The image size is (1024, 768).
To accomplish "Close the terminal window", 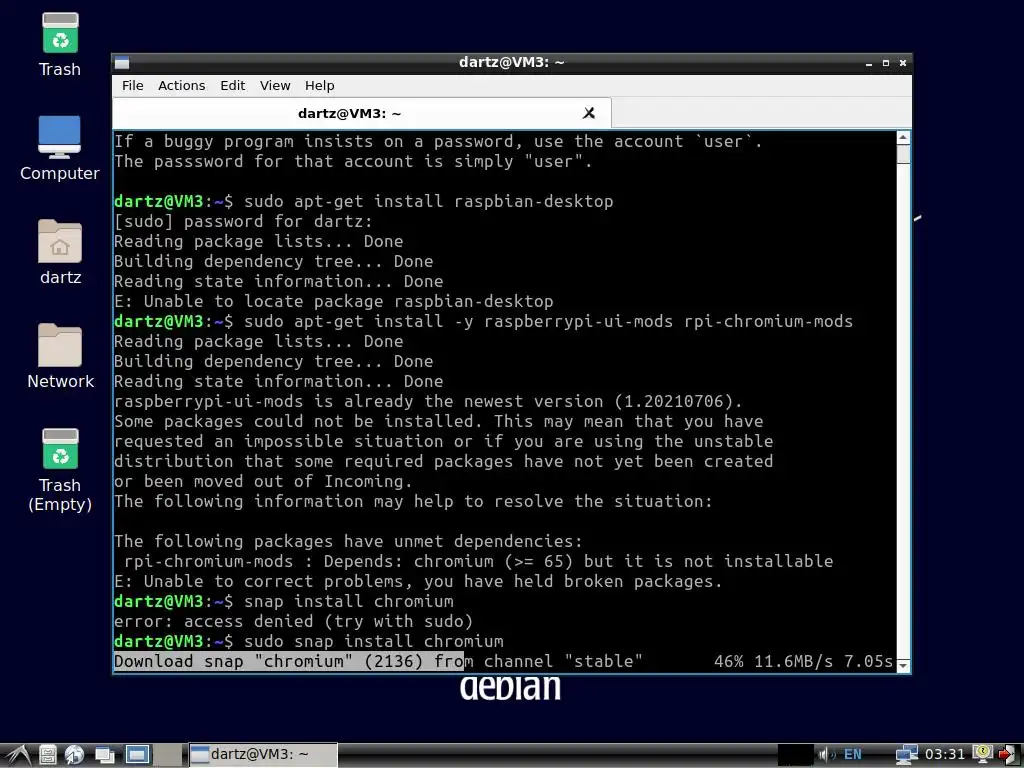I will pos(903,63).
